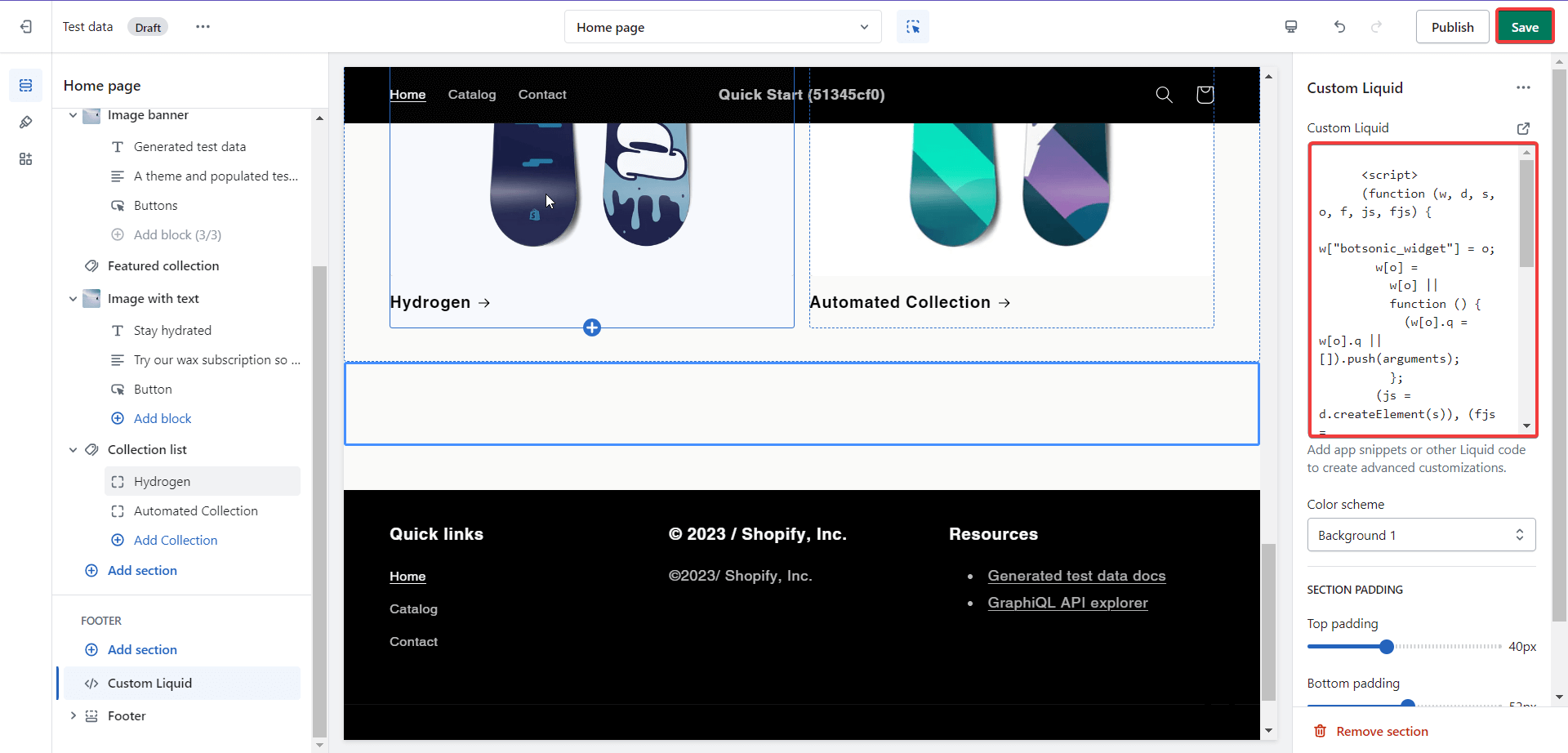The image size is (1568, 753).
Task: Toggle the section inspector icon
Action: [x=912, y=27]
